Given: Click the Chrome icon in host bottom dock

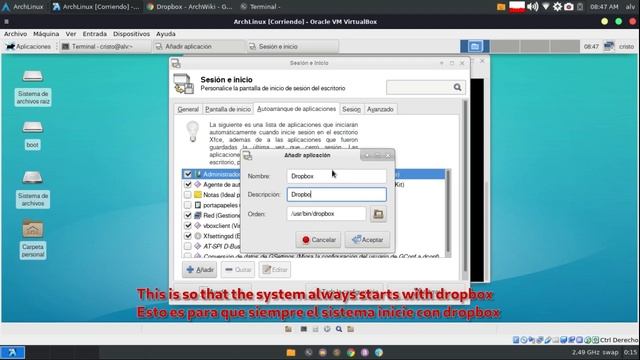Looking at the screenshot, I should pyautogui.click(x=351, y=352).
